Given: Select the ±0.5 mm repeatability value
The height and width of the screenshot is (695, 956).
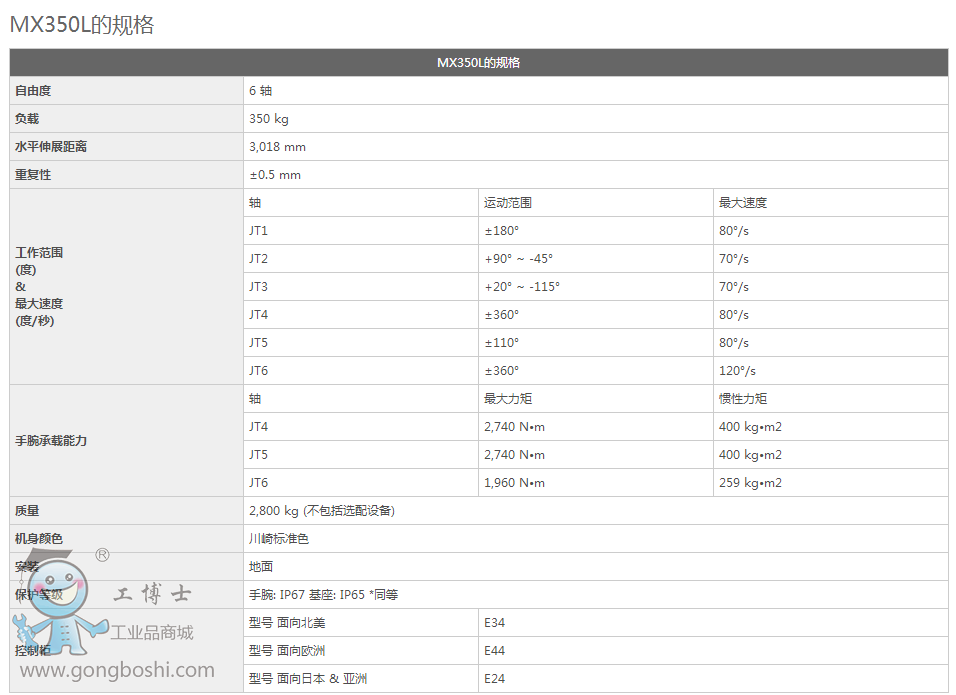Looking at the screenshot, I should pyautogui.click(x=275, y=175).
